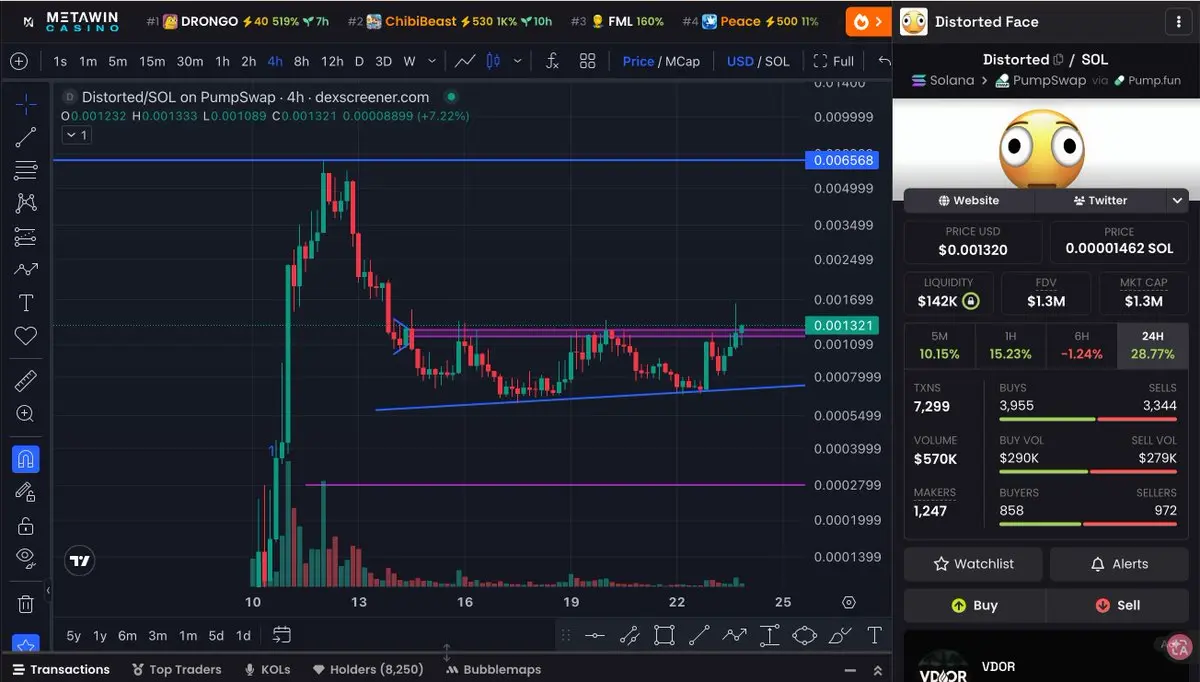Switch to the KOLs tab
The width and height of the screenshot is (1200, 682).
(268, 669)
